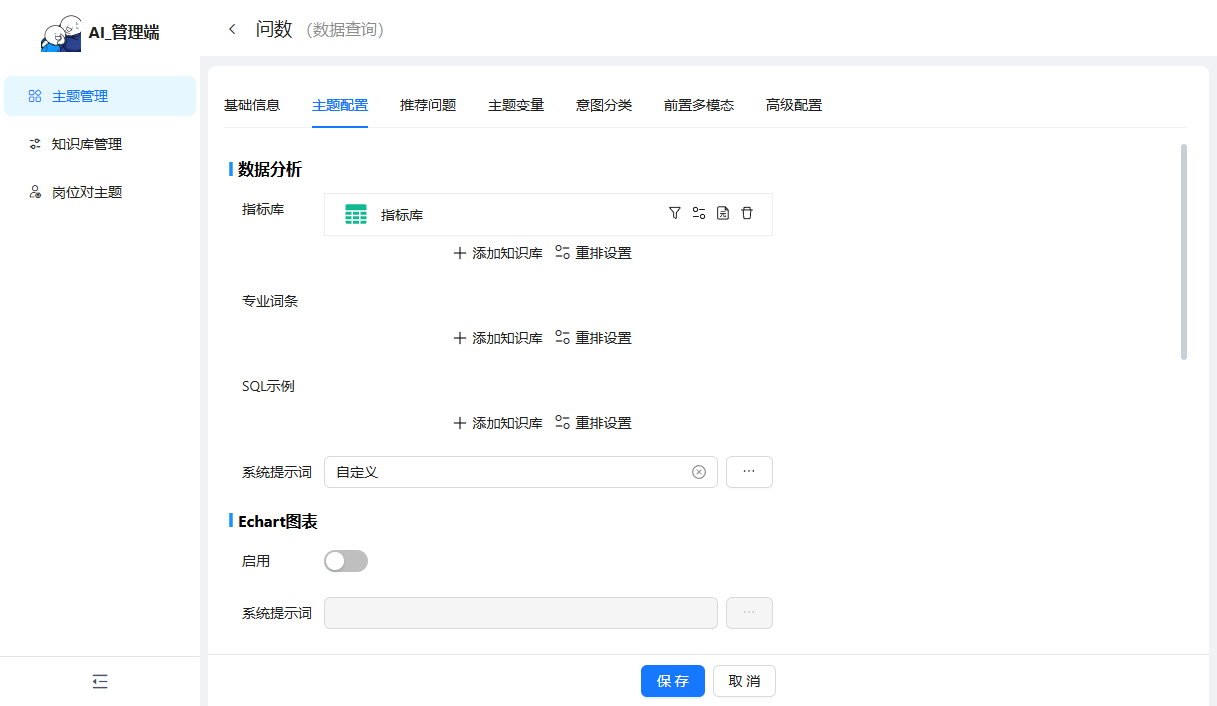Click 重排设置 under SQL示例
The image size is (1217, 706).
tap(594, 423)
